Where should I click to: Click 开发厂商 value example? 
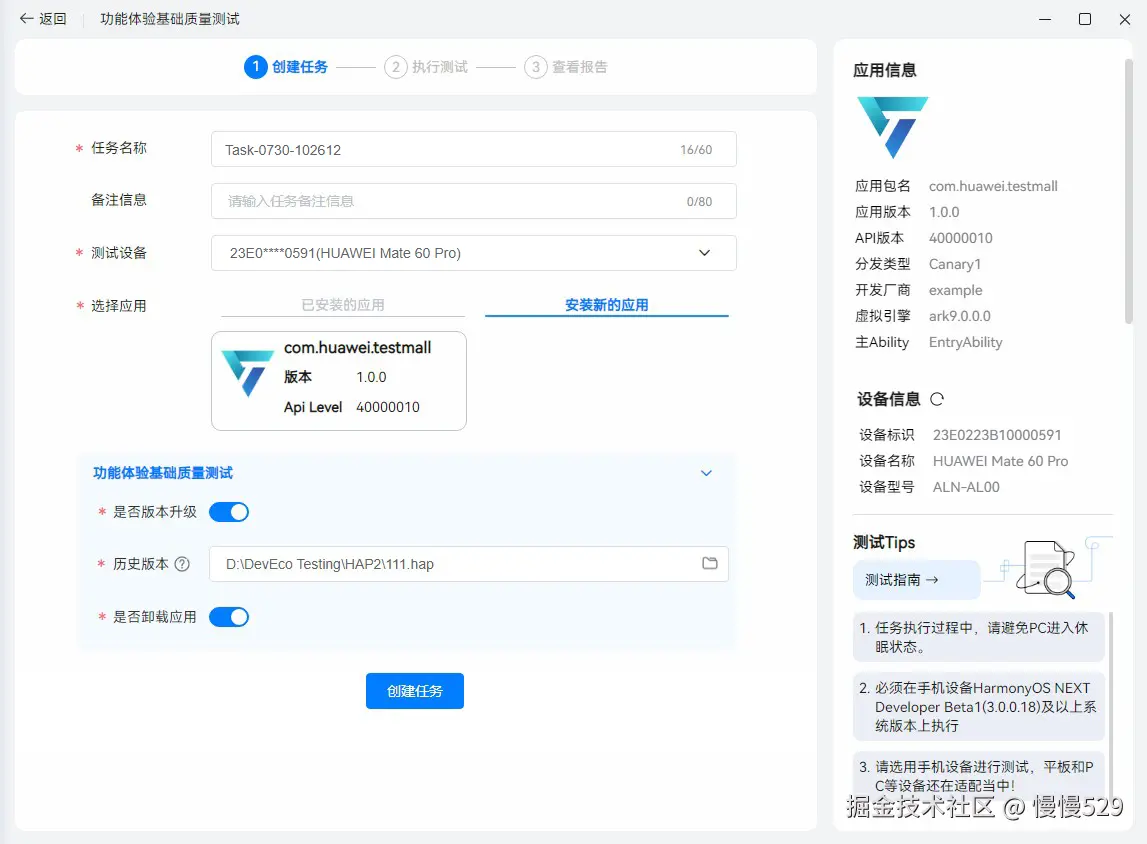[955, 290]
